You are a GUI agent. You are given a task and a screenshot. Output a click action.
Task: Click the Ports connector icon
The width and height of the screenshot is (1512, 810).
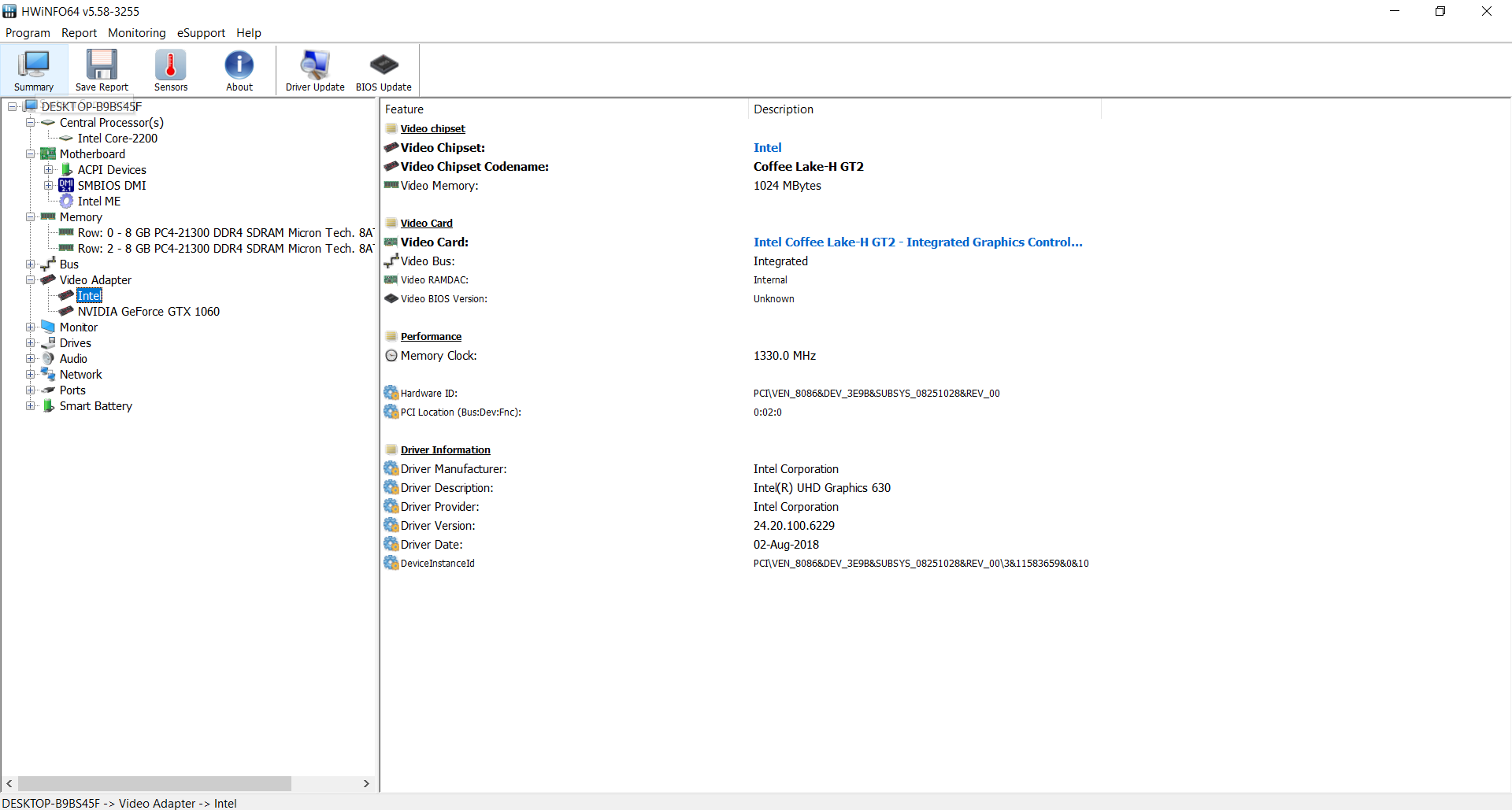[48, 390]
